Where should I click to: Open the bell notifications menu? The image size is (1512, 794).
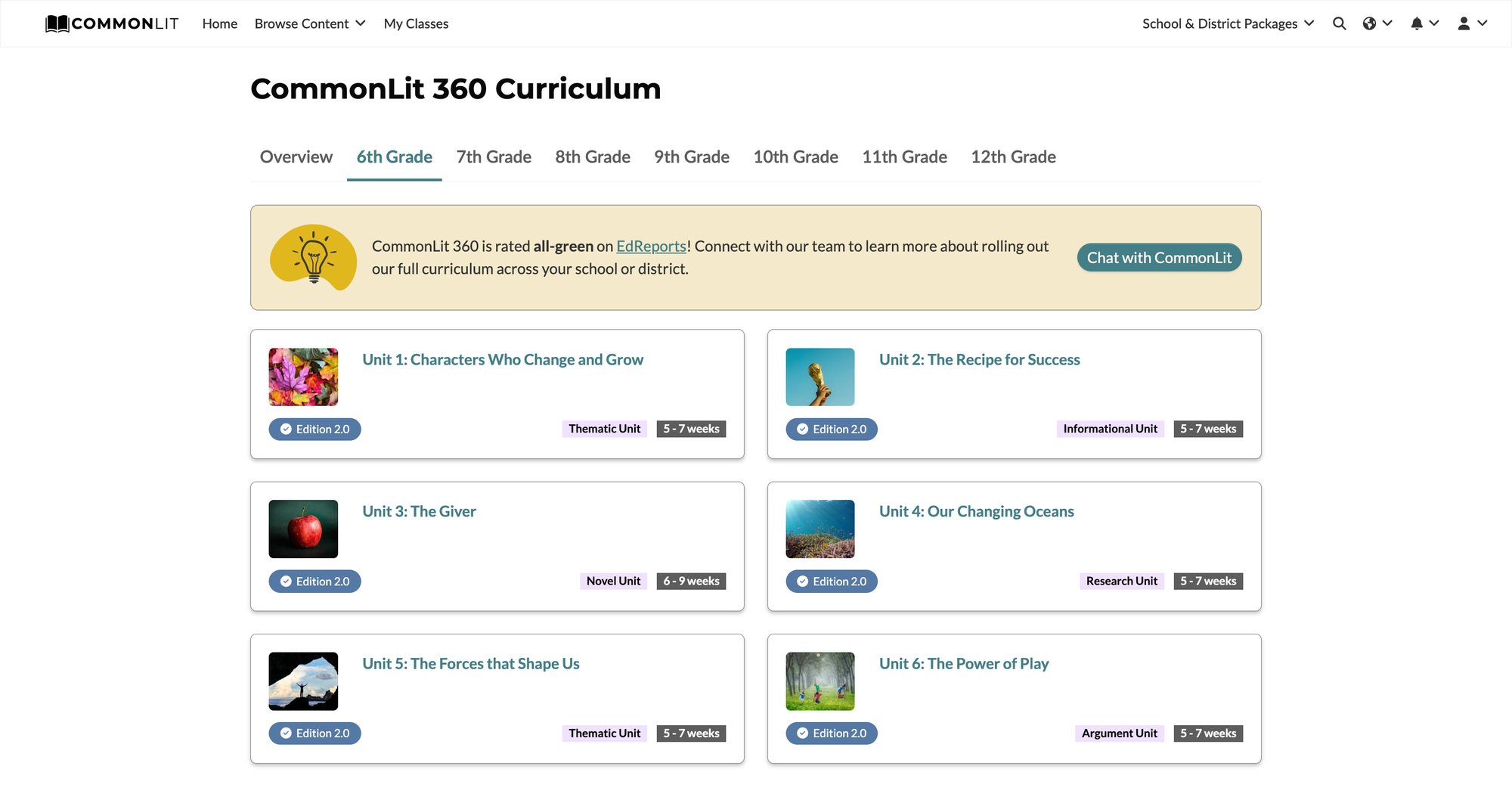(x=1424, y=23)
